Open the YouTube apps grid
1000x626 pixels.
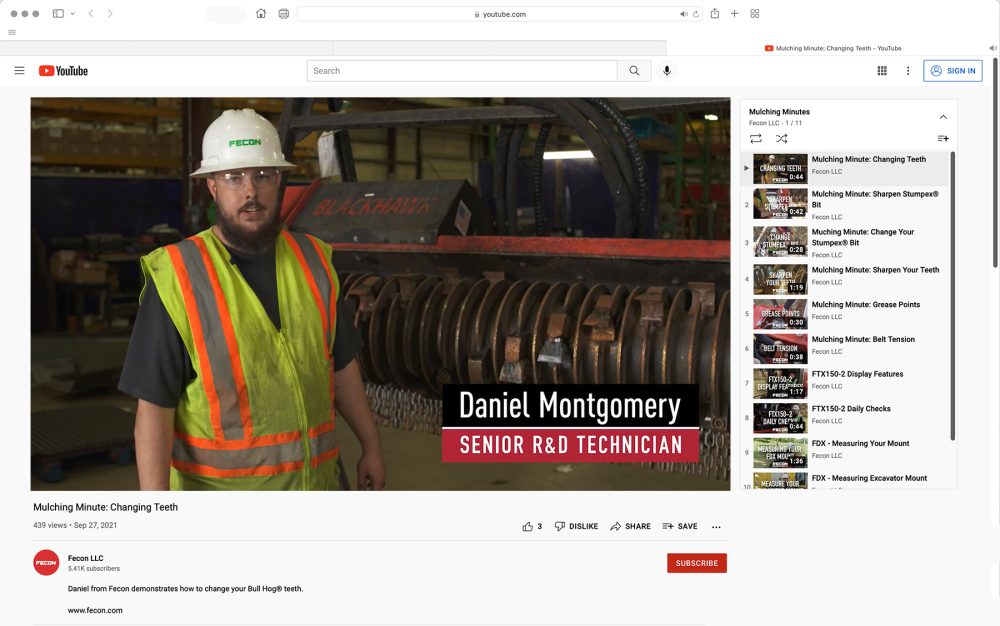coord(882,71)
